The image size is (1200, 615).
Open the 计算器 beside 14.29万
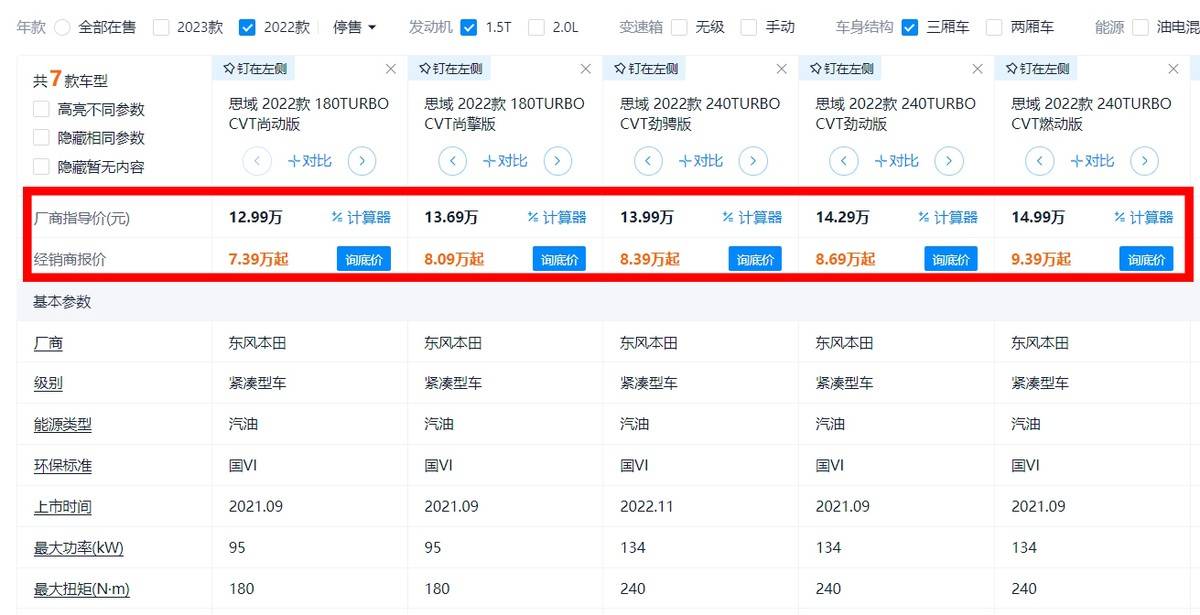pyautogui.click(x=948, y=217)
